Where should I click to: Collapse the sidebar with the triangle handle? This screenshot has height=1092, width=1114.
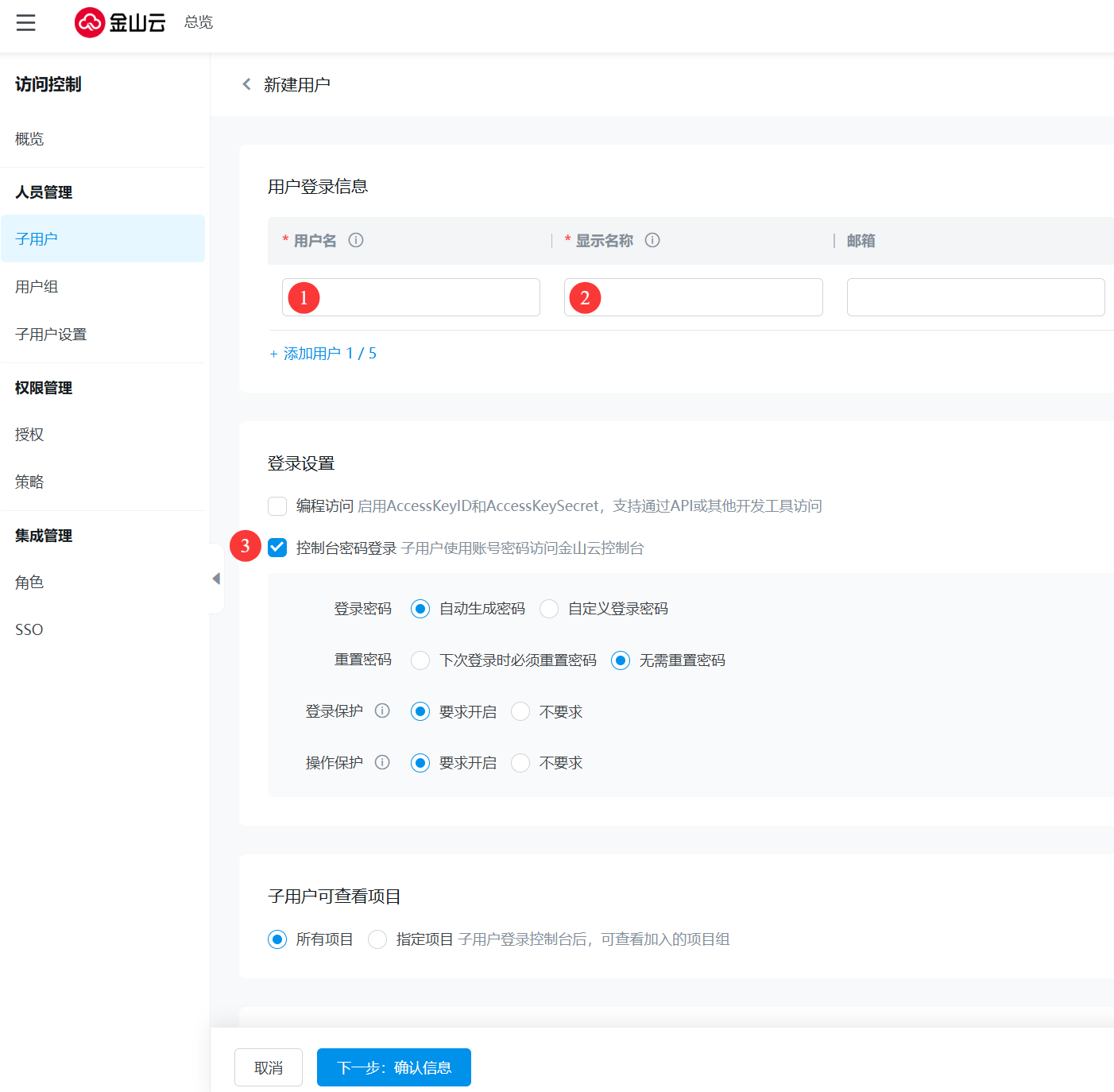click(x=216, y=579)
